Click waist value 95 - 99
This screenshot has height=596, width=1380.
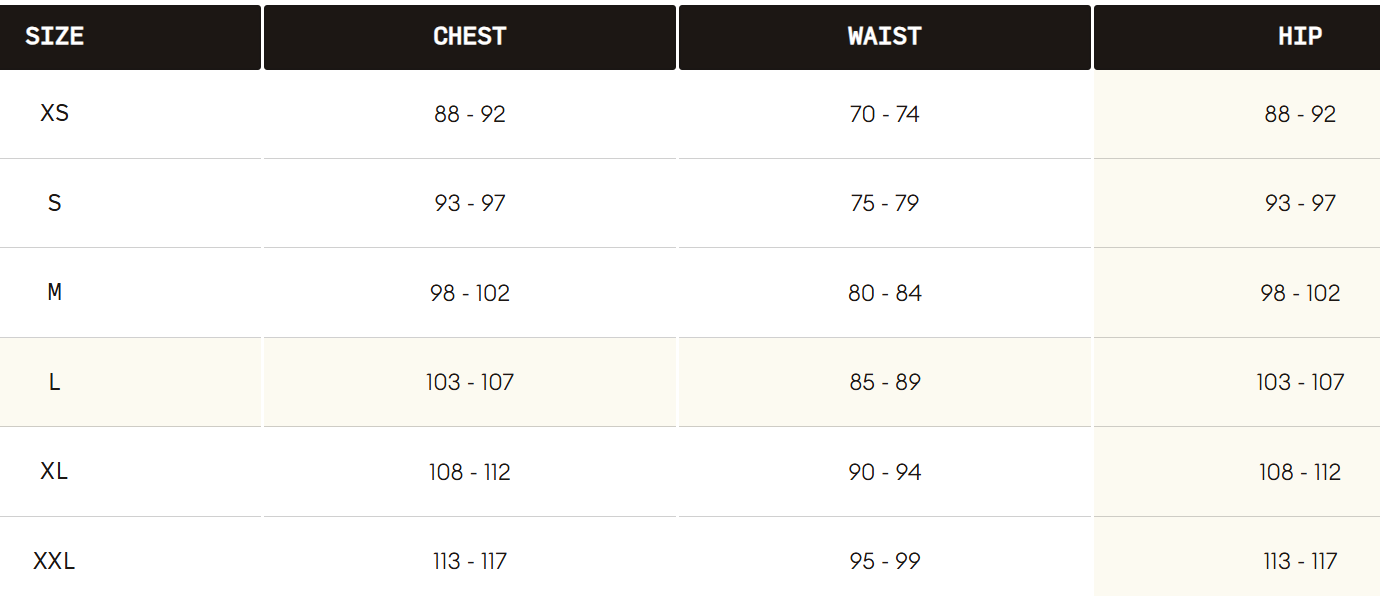click(885, 561)
